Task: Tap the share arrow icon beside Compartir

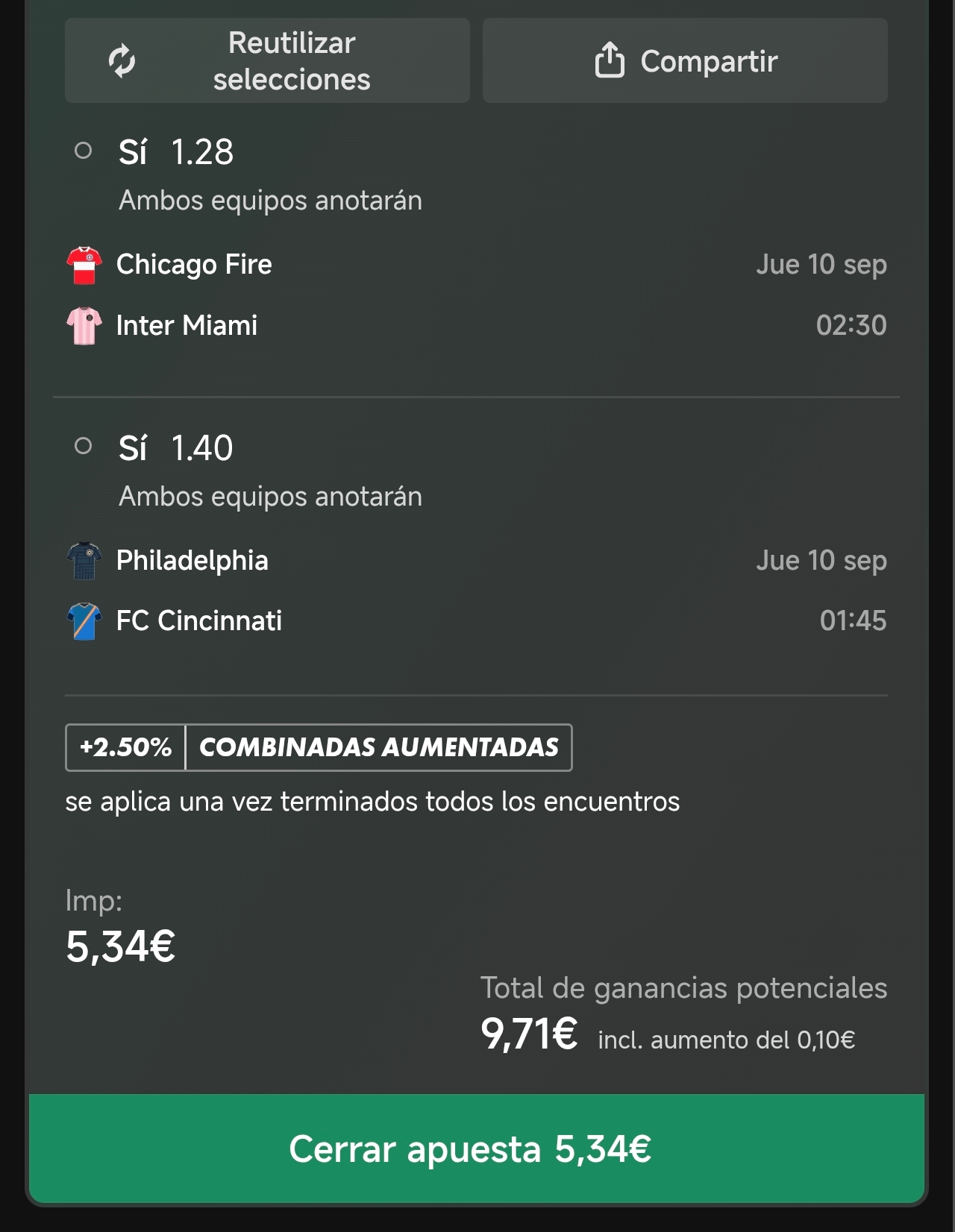Action: (610, 60)
